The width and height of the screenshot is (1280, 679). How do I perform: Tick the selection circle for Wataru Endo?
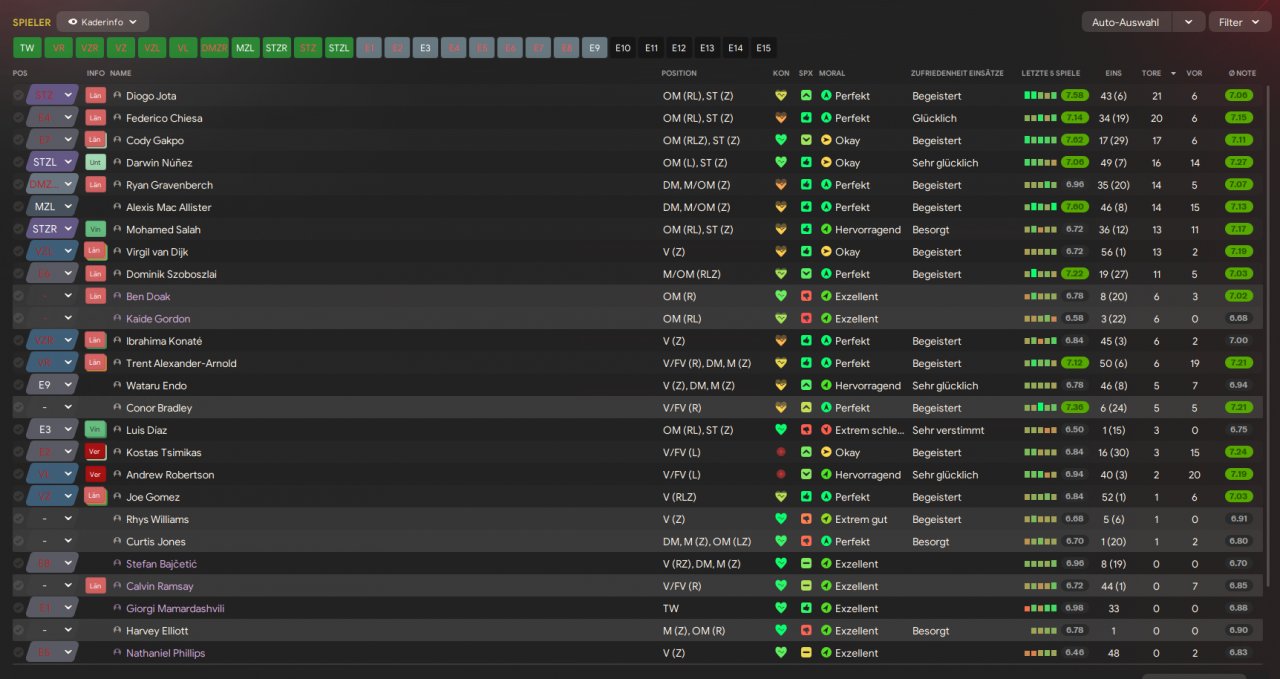pos(18,386)
